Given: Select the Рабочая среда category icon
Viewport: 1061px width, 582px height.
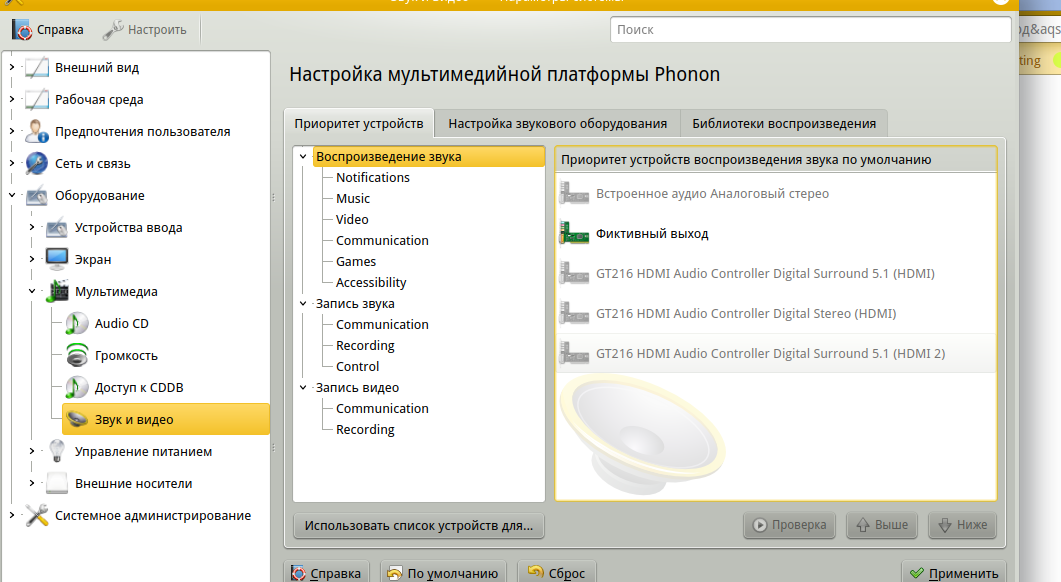Looking at the screenshot, I should [37, 99].
